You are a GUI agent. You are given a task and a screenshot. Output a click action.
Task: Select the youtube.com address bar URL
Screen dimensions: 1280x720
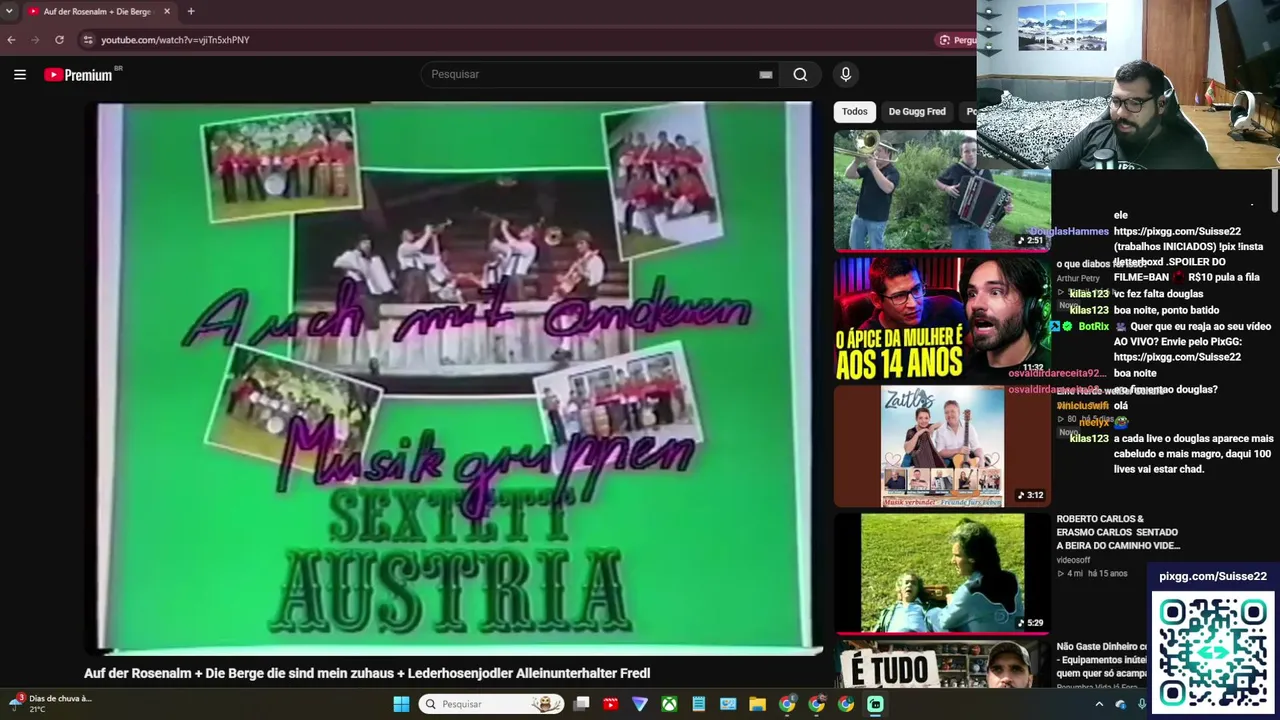point(175,40)
